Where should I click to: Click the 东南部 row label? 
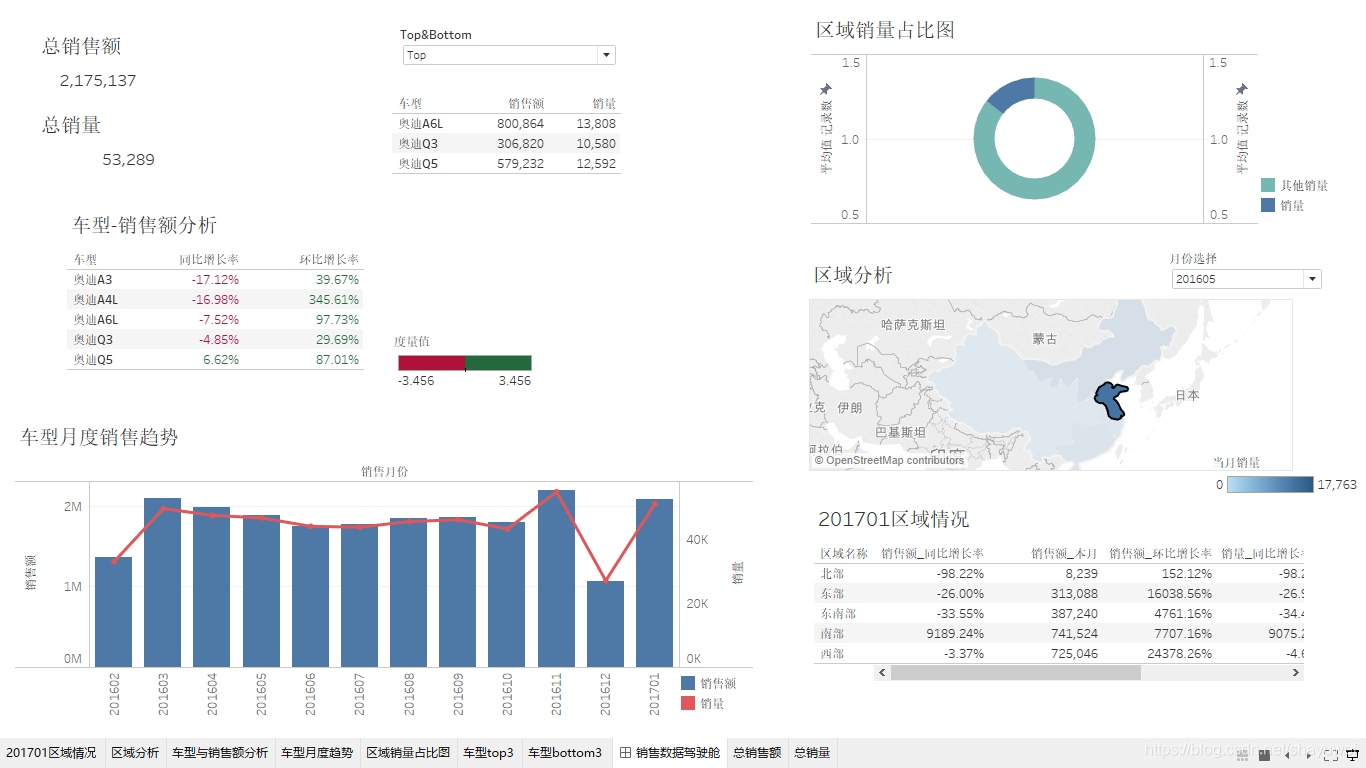838,613
